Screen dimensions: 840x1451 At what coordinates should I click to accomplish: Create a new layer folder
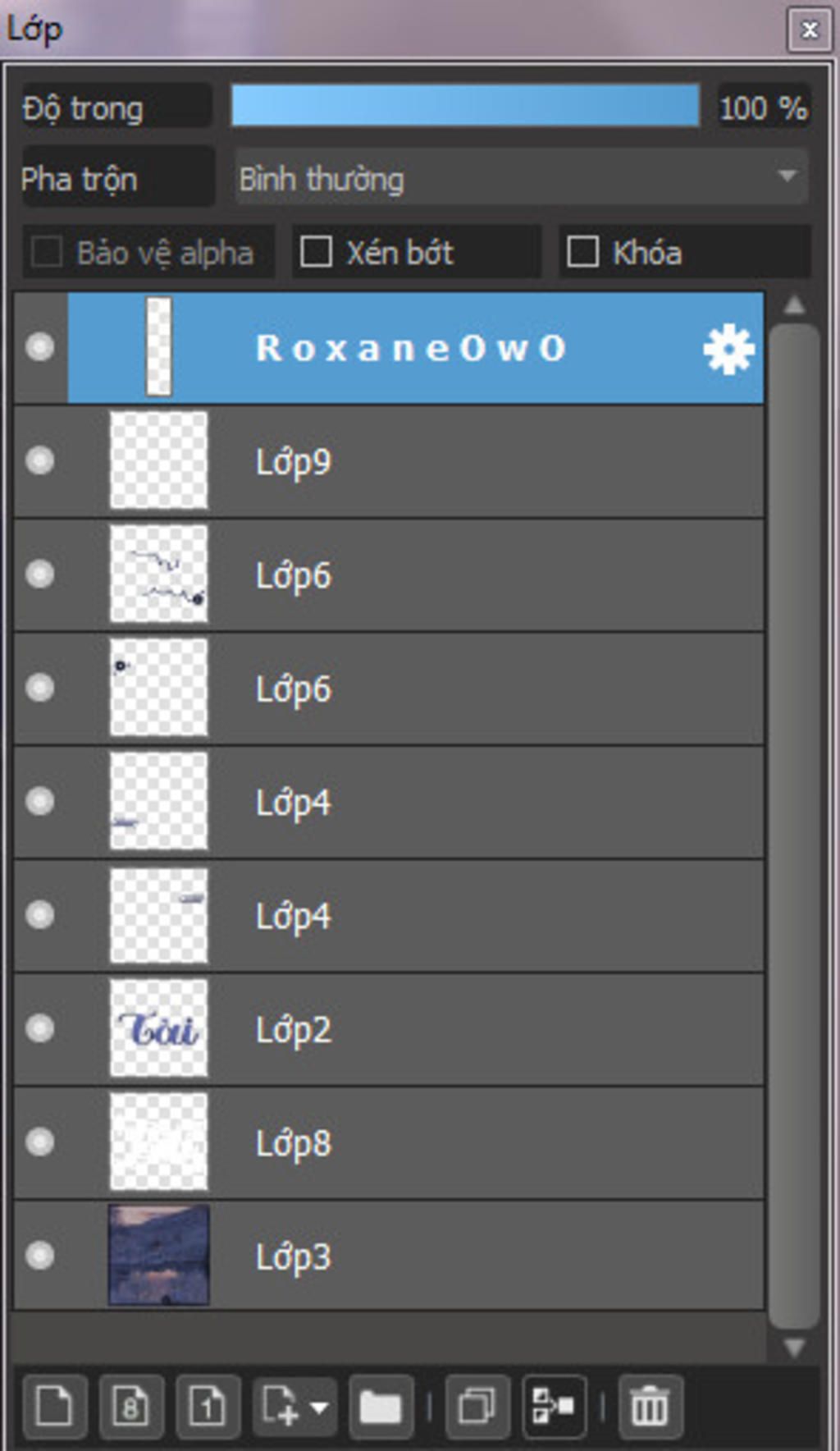point(380,1407)
